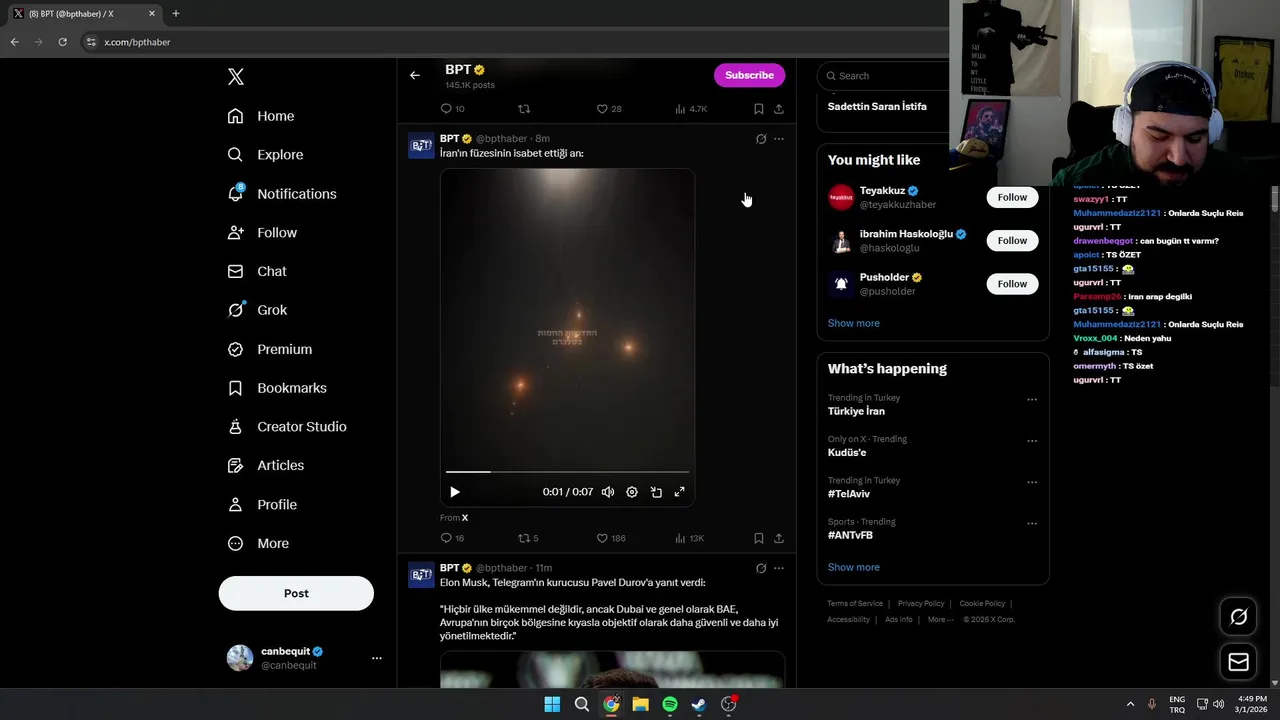Follow Pusholder
The height and width of the screenshot is (720, 1280).
tap(1012, 284)
